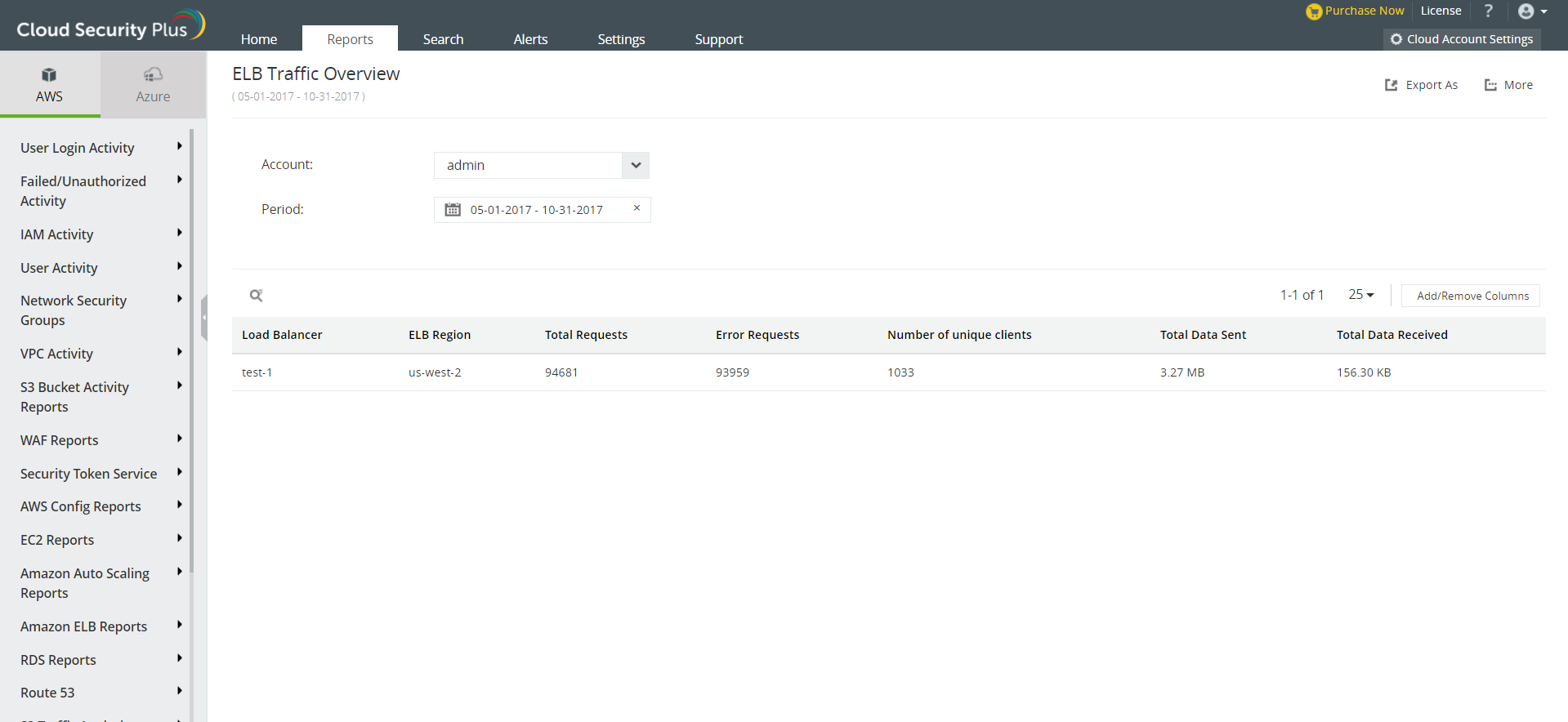
Task: Open the Account admin dropdown
Action: [x=636, y=165]
